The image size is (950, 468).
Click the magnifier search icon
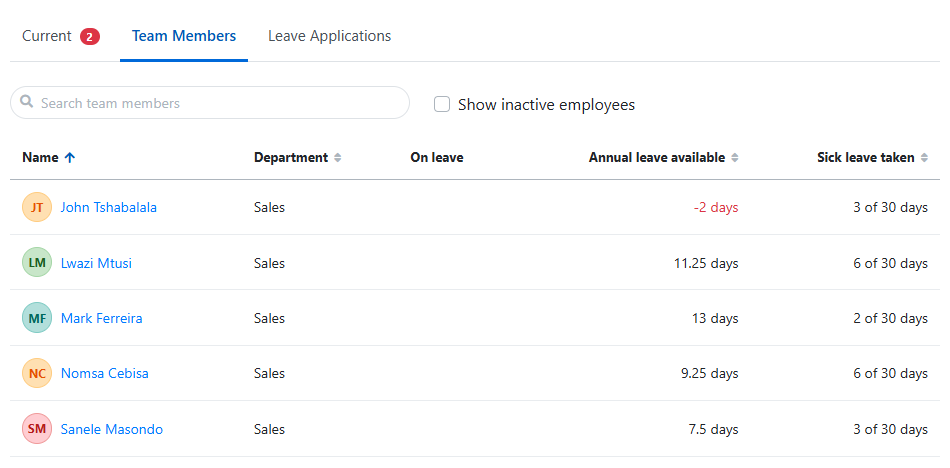(26, 102)
